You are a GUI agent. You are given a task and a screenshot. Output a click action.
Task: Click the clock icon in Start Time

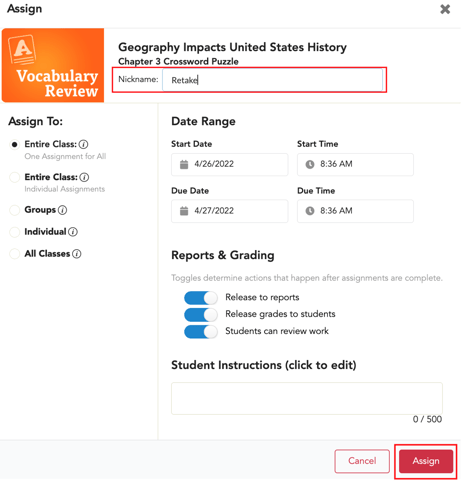click(310, 164)
